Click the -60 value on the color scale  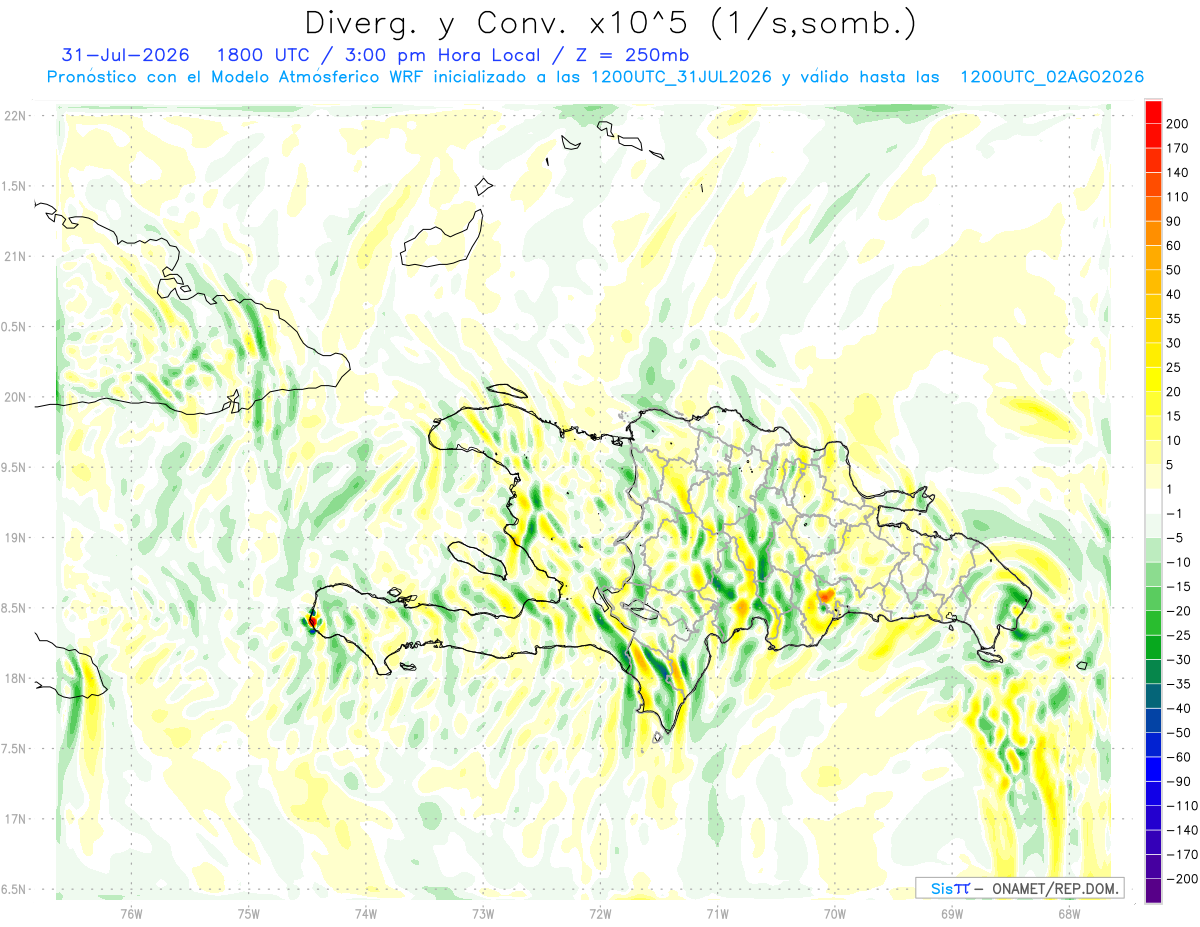[1177, 758]
